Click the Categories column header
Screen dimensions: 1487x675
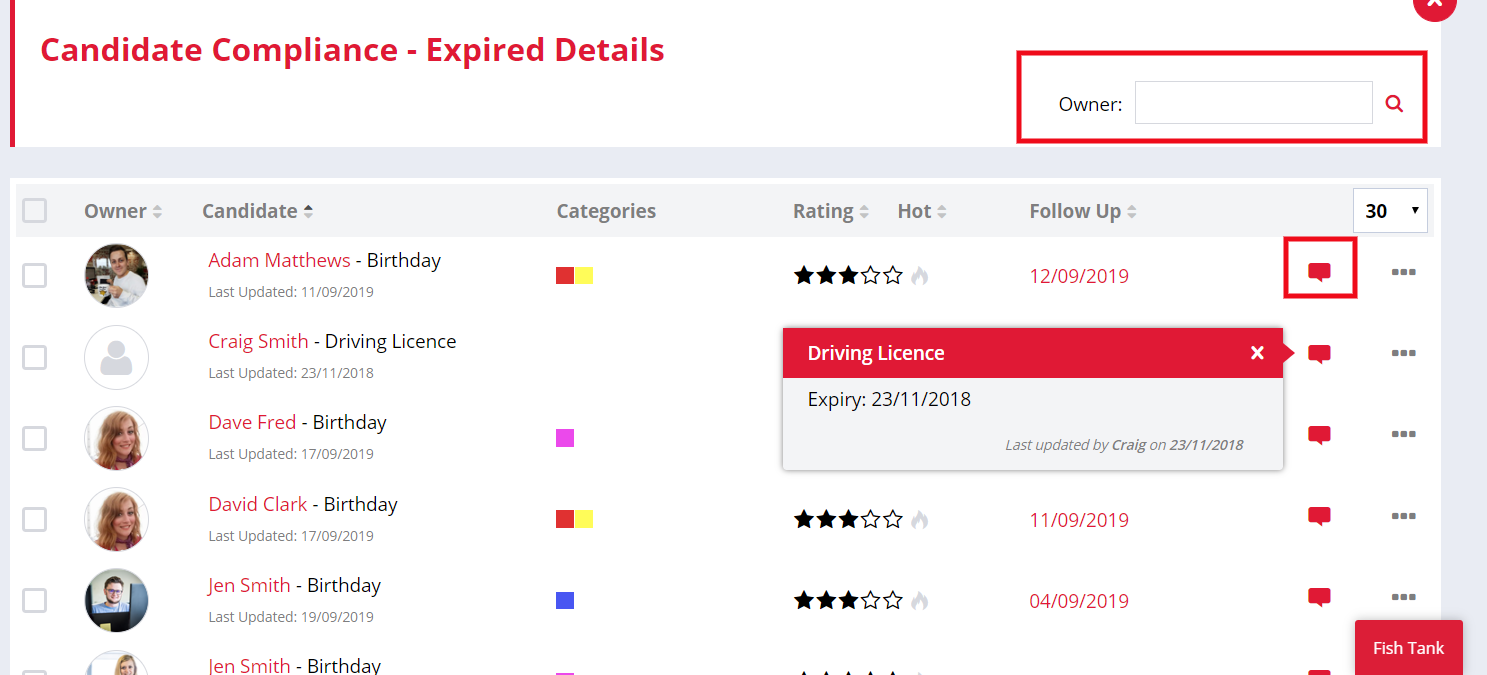click(x=606, y=211)
